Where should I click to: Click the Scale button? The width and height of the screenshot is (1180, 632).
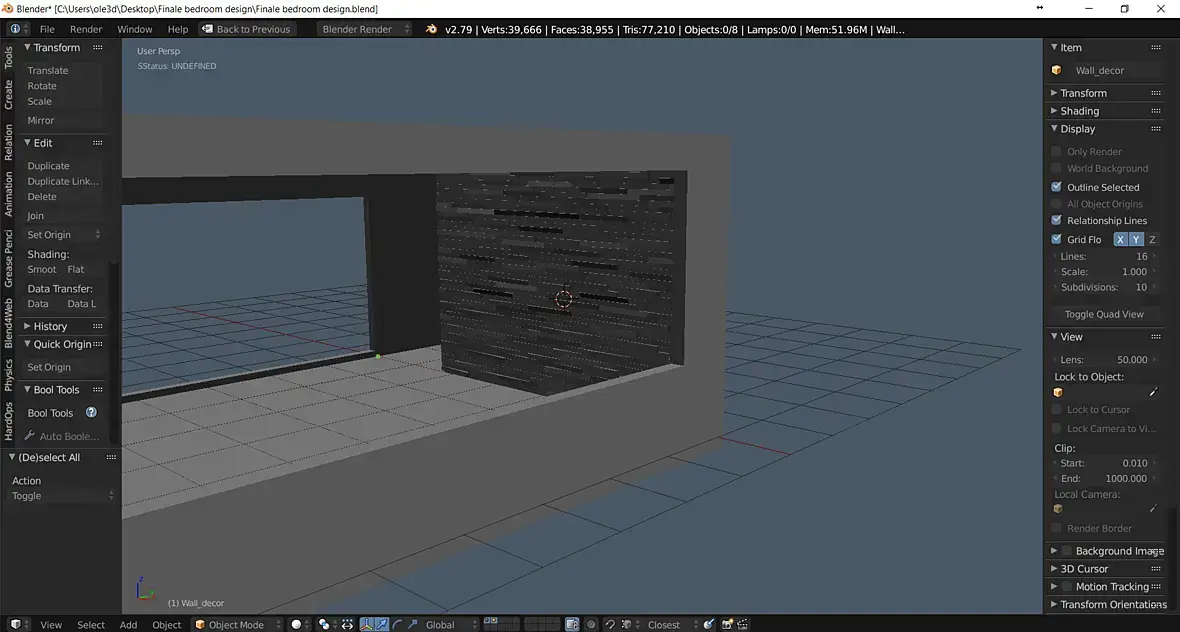pyautogui.click(x=63, y=101)
